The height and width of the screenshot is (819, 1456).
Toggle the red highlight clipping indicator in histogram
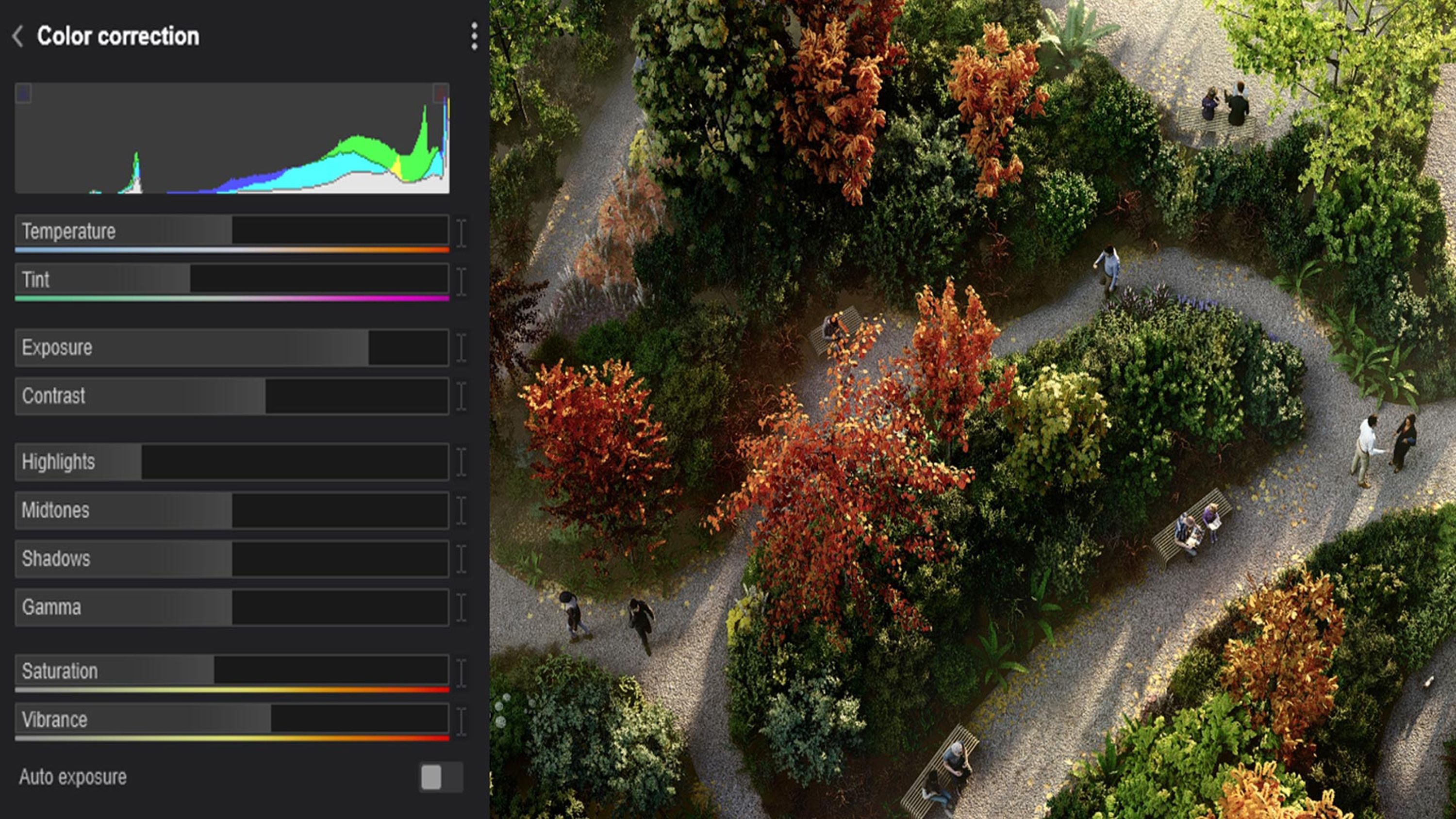point(440,93)
